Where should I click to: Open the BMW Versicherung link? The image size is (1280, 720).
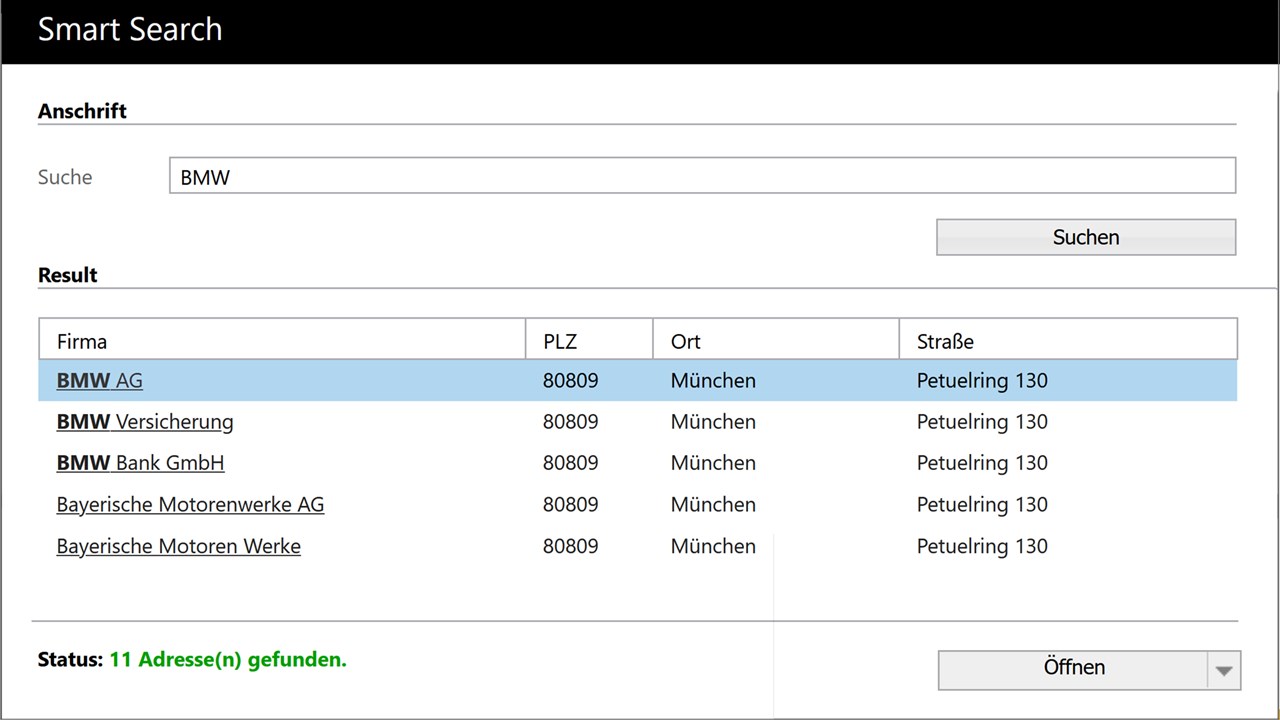145,422
